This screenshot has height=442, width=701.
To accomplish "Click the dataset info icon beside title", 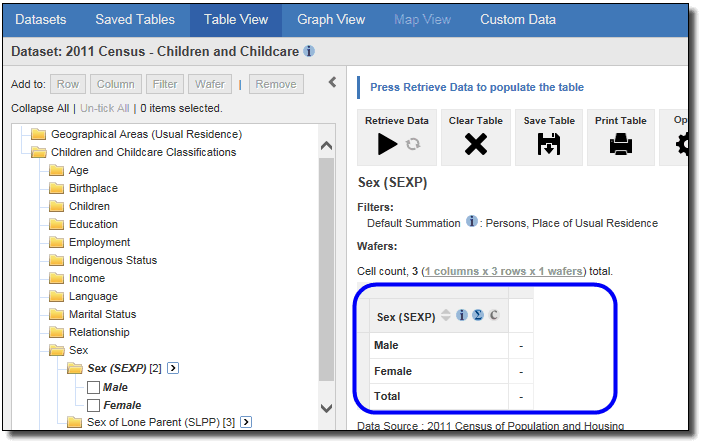I will (309, 51).
